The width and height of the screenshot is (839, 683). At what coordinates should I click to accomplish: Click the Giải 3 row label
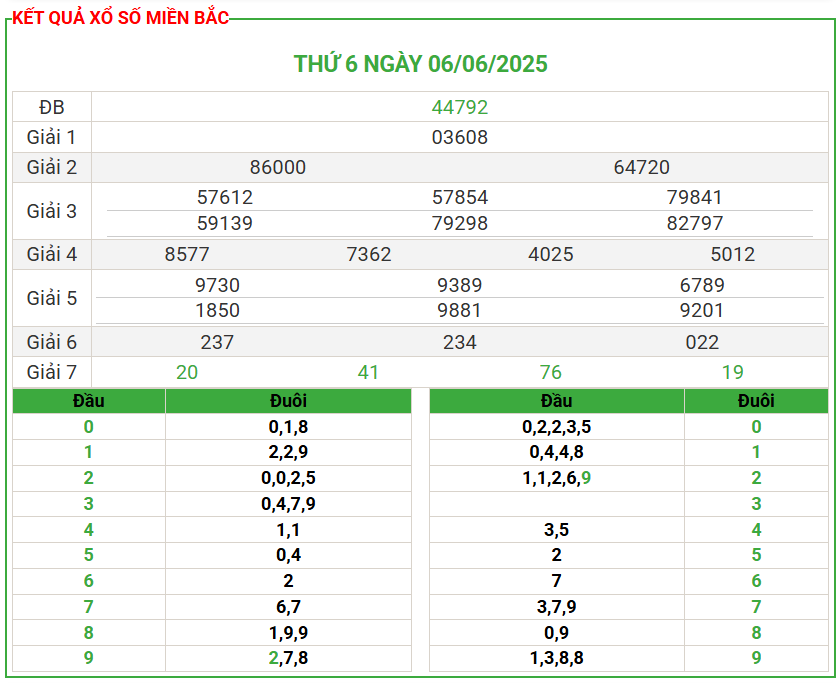point(52,211)
